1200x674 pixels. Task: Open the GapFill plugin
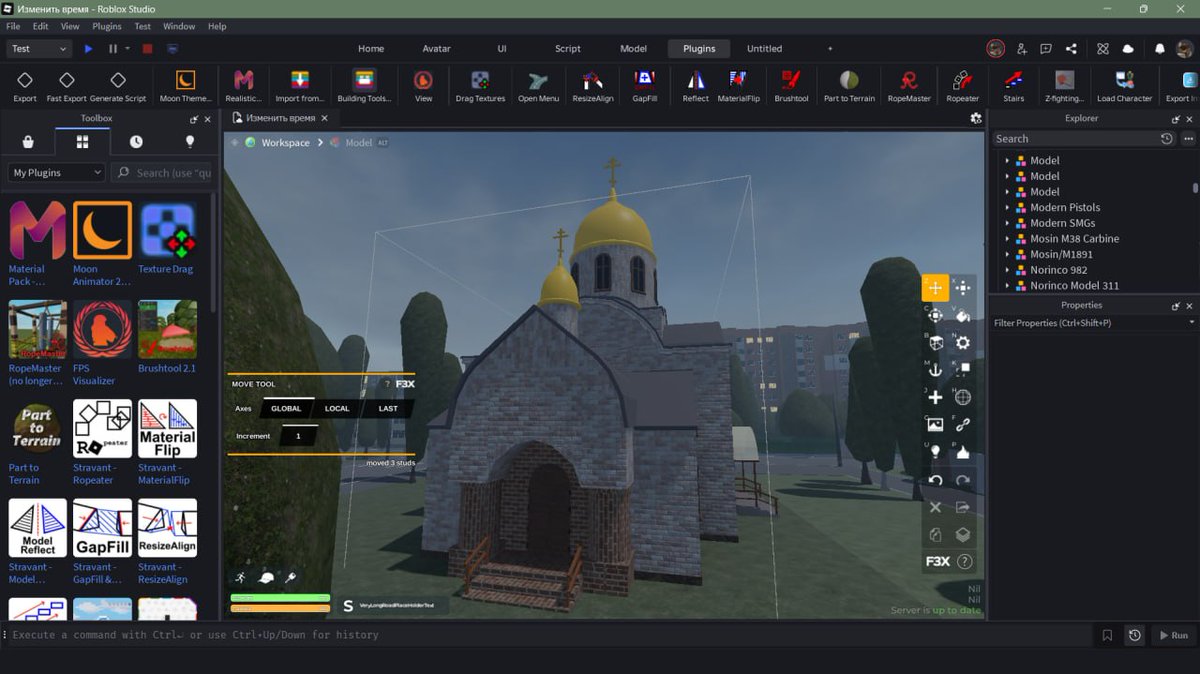644,86
